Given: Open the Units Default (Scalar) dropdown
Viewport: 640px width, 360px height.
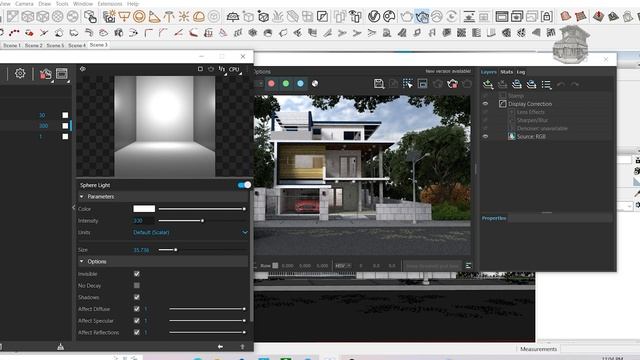Looking at the screenshot, I should pyautogui.click(x=190, y=232).
